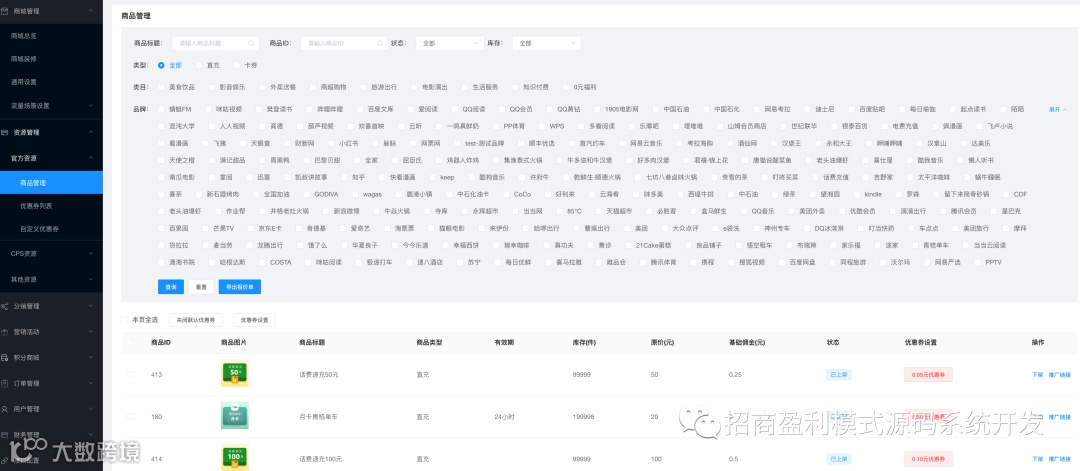1080x471 pixels.
Task: Click search icon in 商品ID field
Action: pyautogui.click(x=380, y=43)
